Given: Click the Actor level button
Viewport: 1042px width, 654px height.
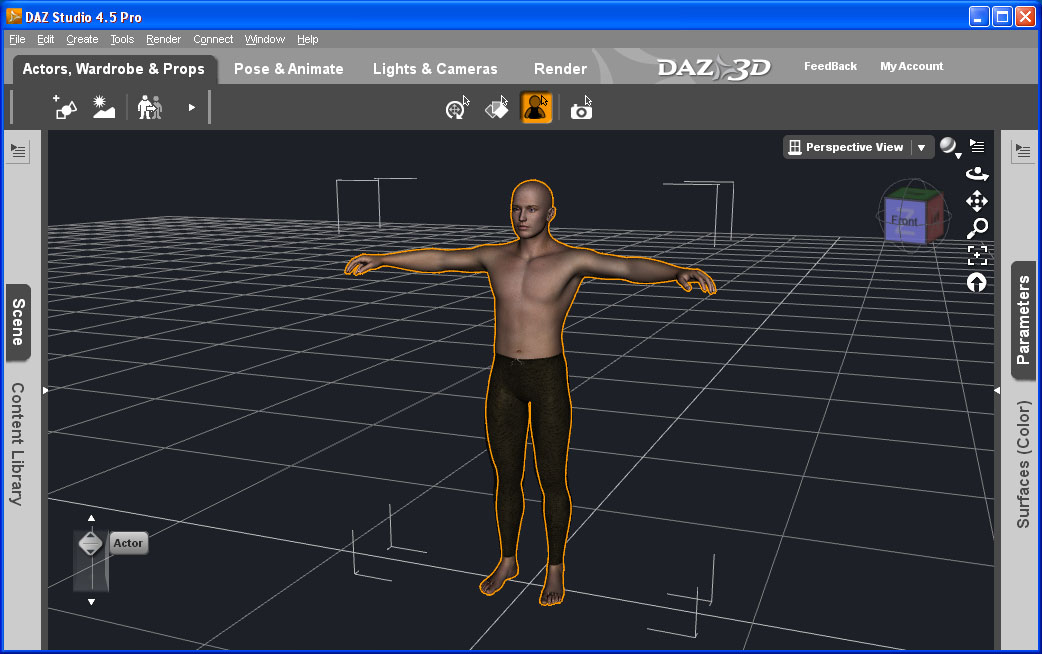Looking at the screenshot, I should [x=128, y=543].
